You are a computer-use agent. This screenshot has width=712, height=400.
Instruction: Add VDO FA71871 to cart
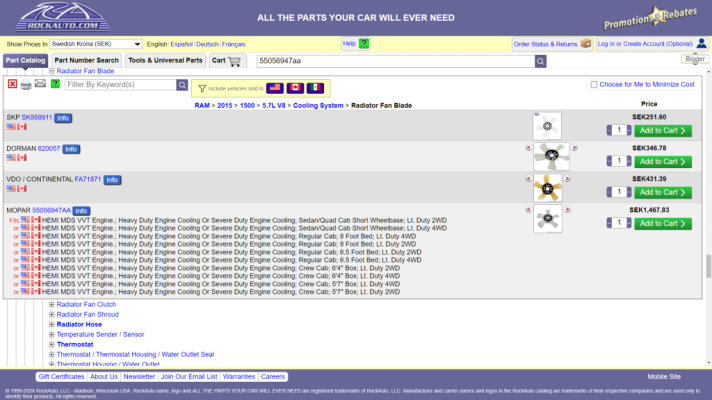[663, 193]
